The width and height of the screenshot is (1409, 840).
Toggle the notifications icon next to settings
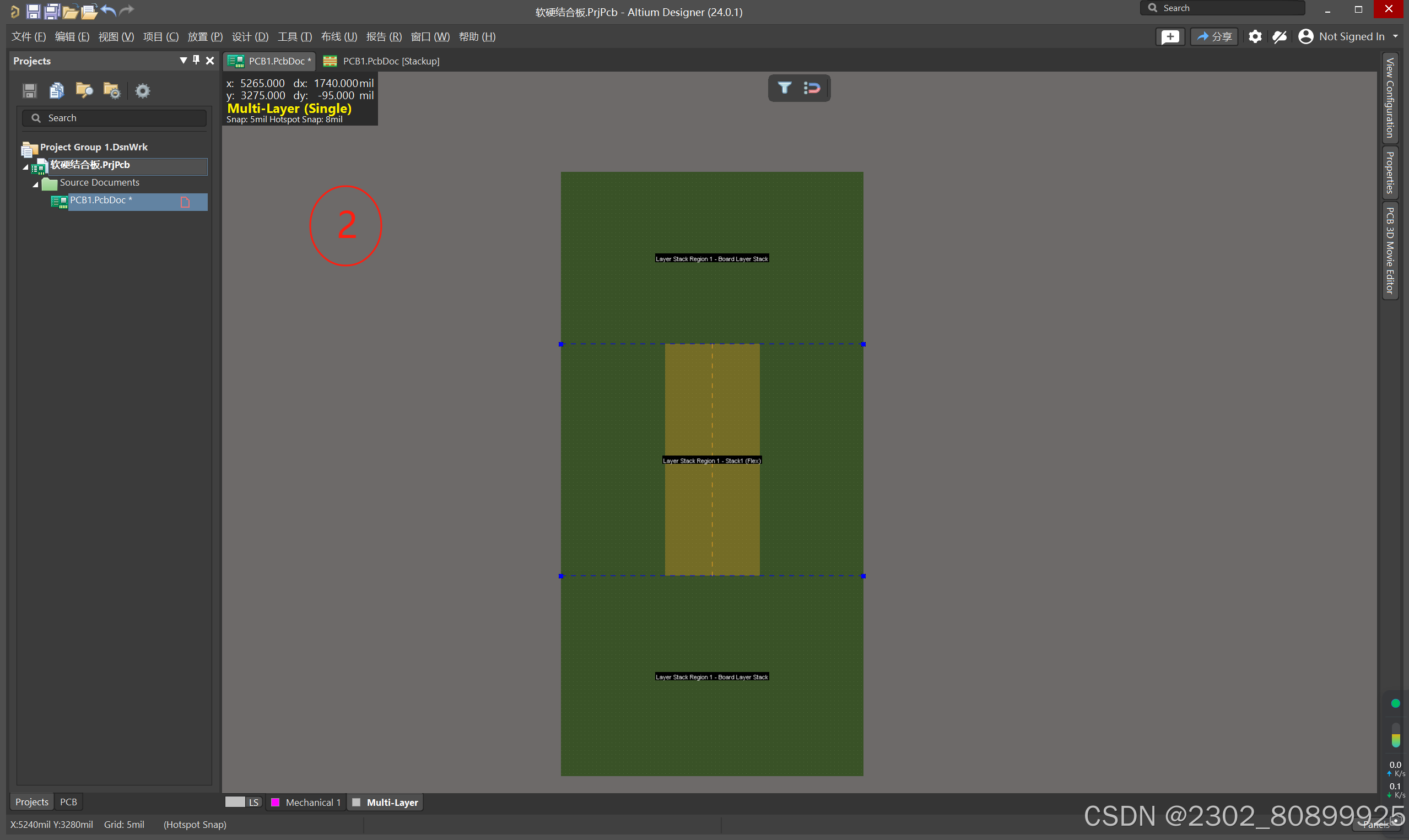(1280, 37)
